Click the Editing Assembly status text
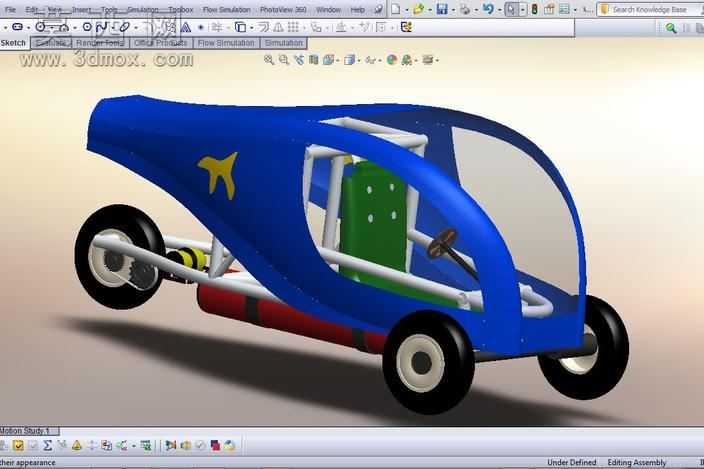This screenshot has height=469, width=704. click(637, 463)
